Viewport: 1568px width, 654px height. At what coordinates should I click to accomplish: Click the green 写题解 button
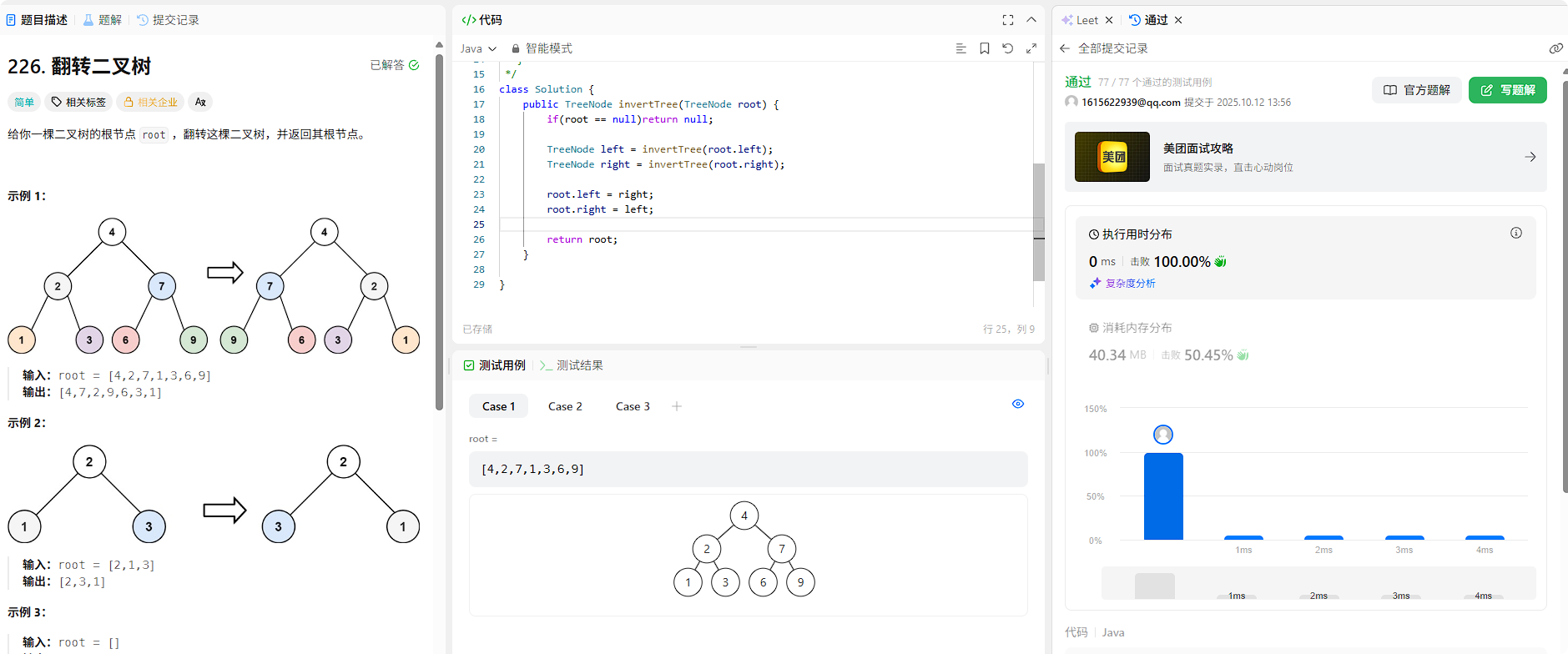[x=1508, y=90]
